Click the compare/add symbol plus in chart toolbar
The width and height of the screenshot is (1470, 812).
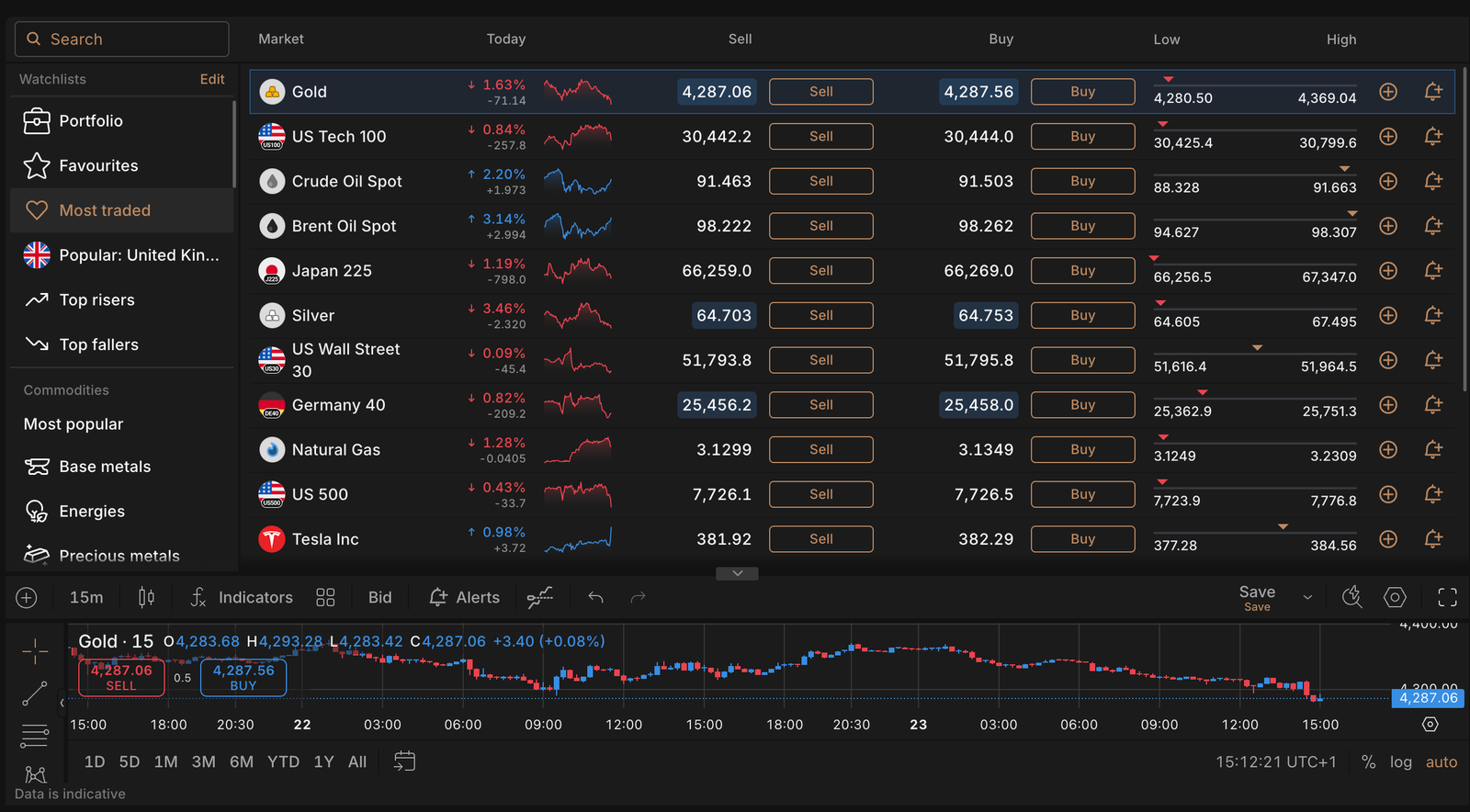[x=27, y=598]
